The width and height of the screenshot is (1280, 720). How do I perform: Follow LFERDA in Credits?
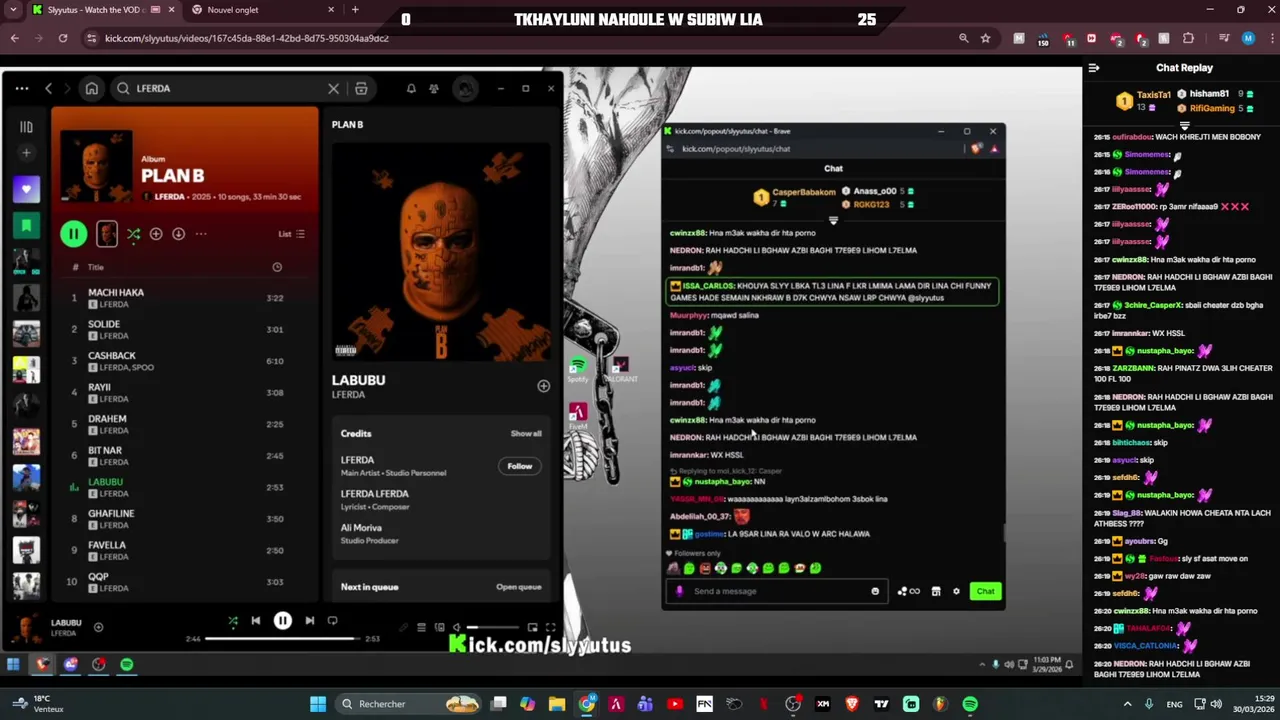[519, 466]
